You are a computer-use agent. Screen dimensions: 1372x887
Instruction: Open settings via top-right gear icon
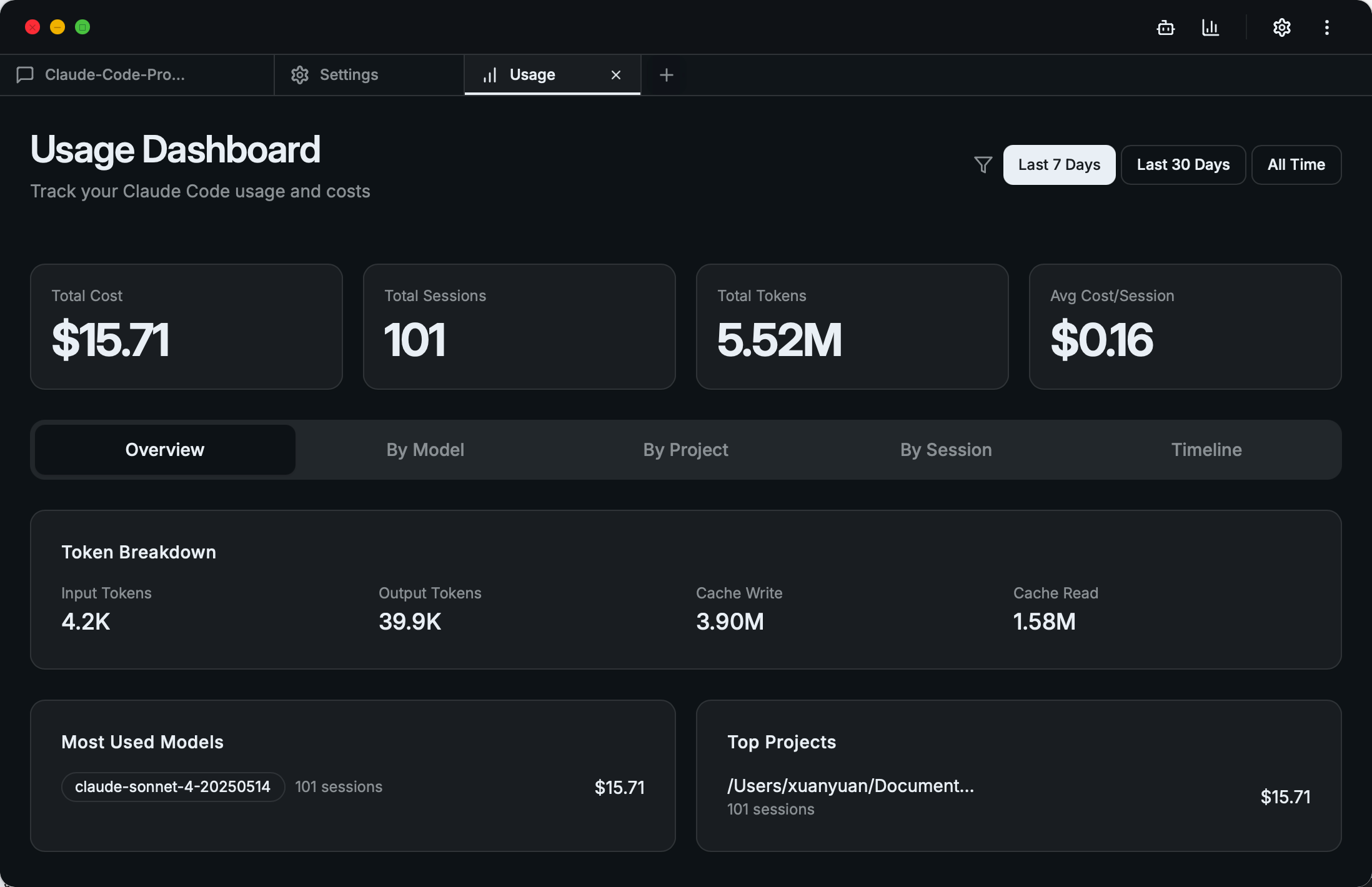click(x=1281, y=27)
